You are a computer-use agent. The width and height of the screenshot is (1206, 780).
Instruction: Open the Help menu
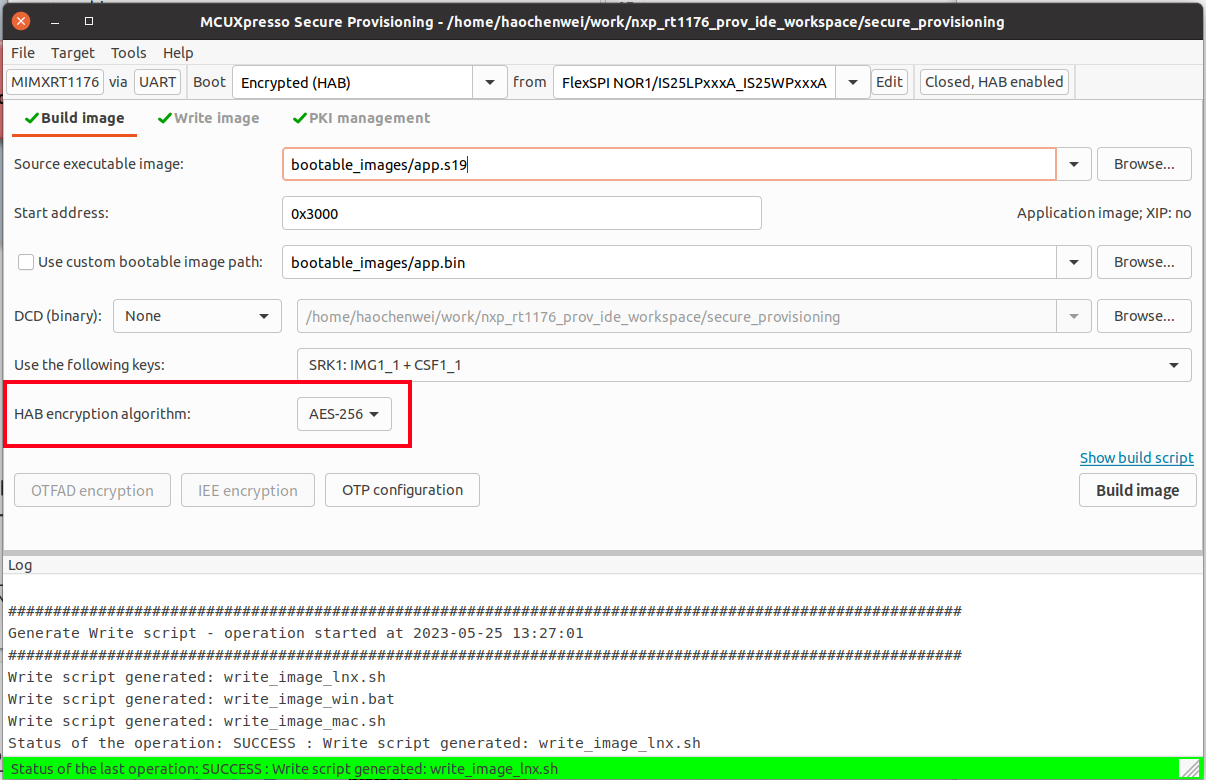(x=178, y=53)
